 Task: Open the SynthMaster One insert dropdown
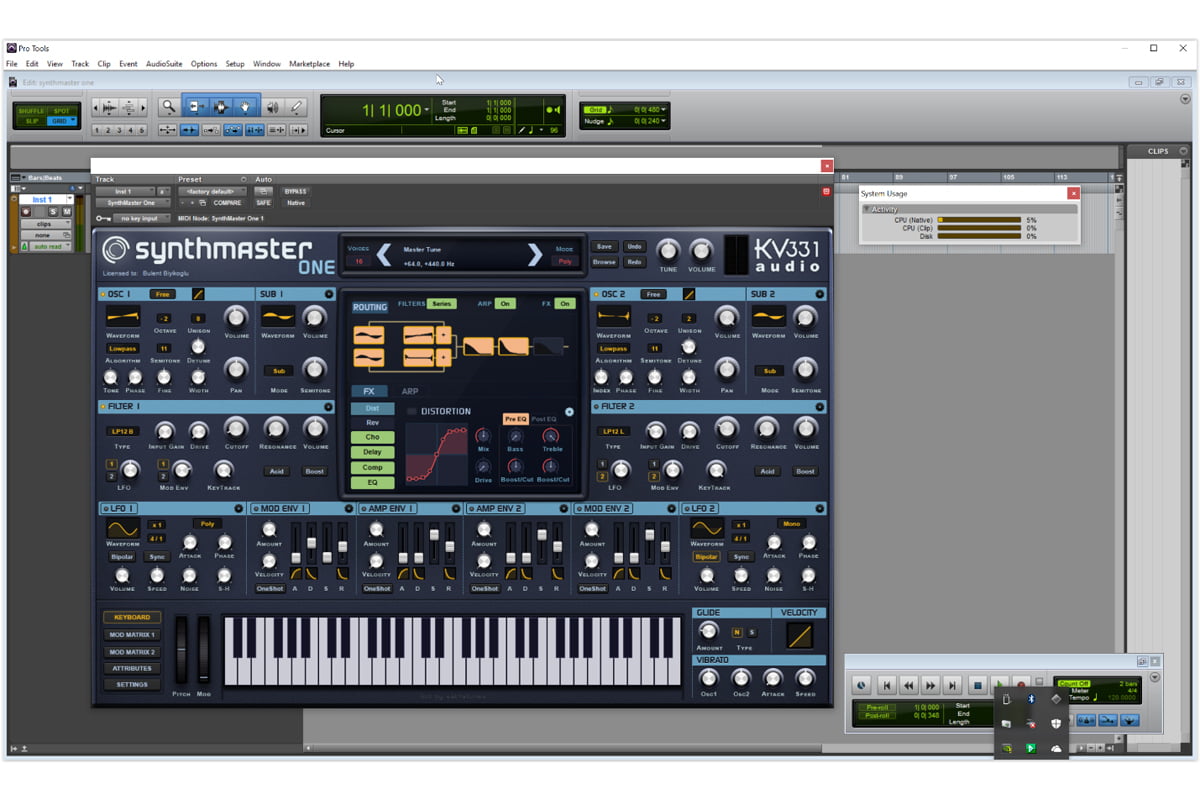[x=133, y=203]
